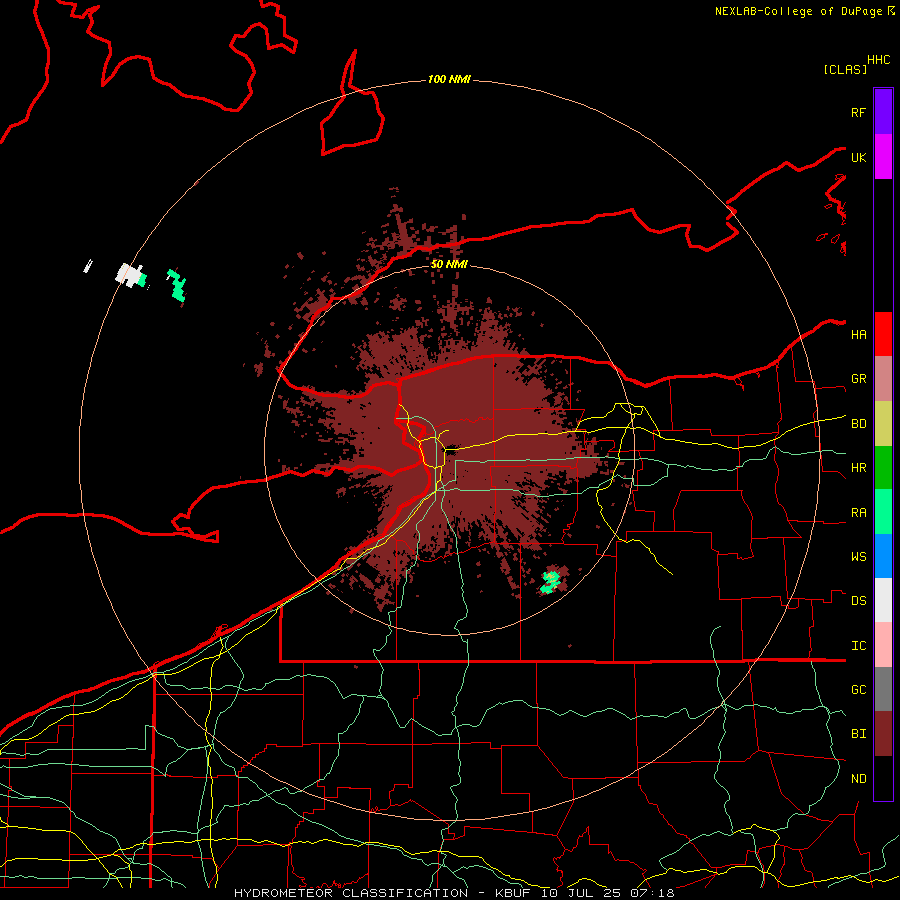The width and height of the screenshot is (900, 900).
Task: Click the GR legend label
Action: (x=858, y=379)
